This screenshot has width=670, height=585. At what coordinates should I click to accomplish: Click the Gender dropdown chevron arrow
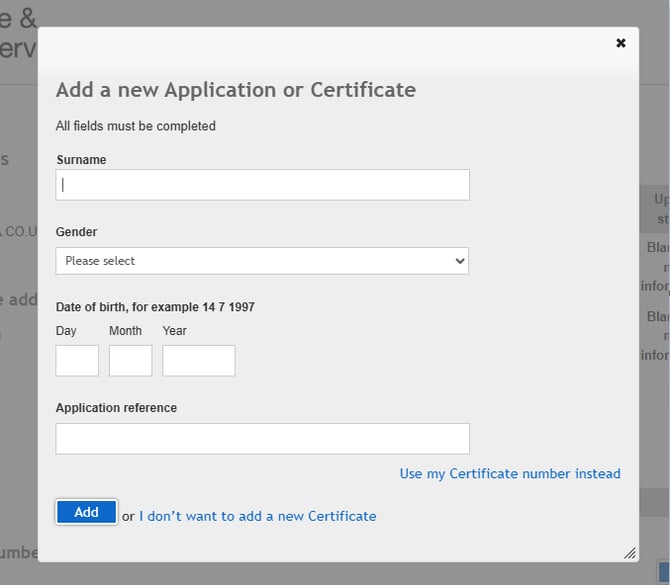pyautogui.click(x=460, y=261)
